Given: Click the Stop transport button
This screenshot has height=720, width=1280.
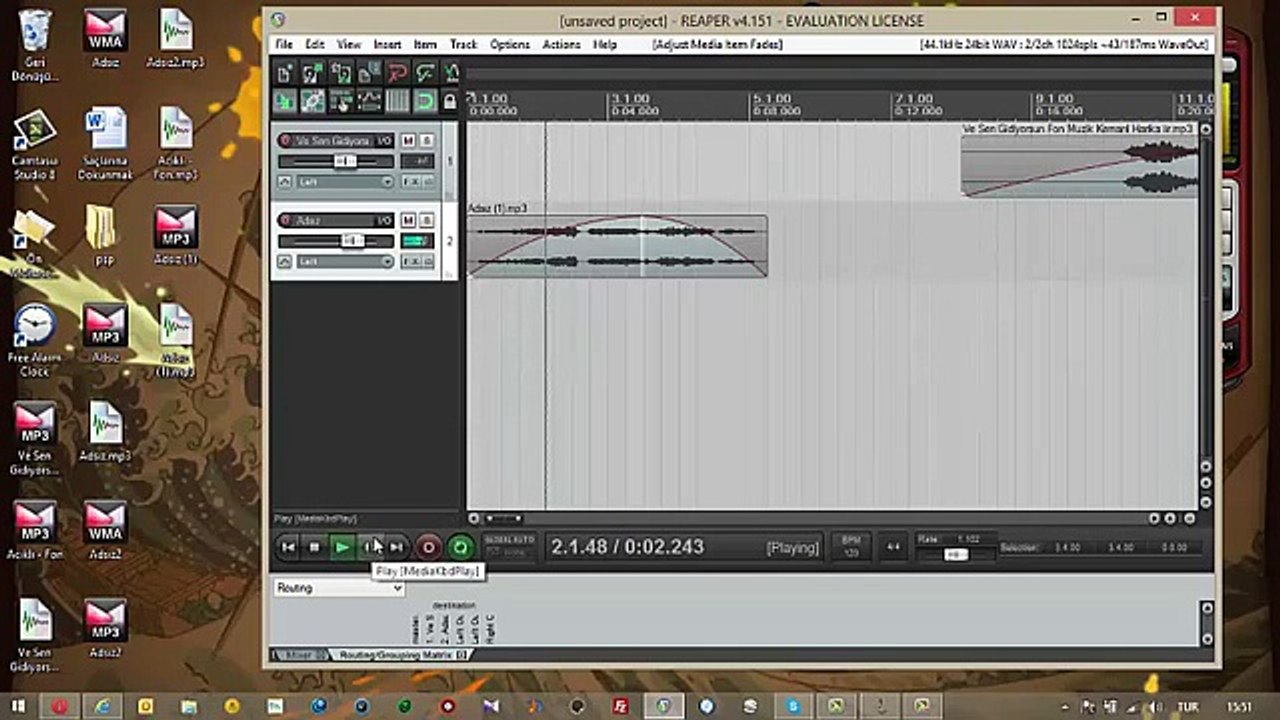Looking at the screenshot, I should (314, 547).
